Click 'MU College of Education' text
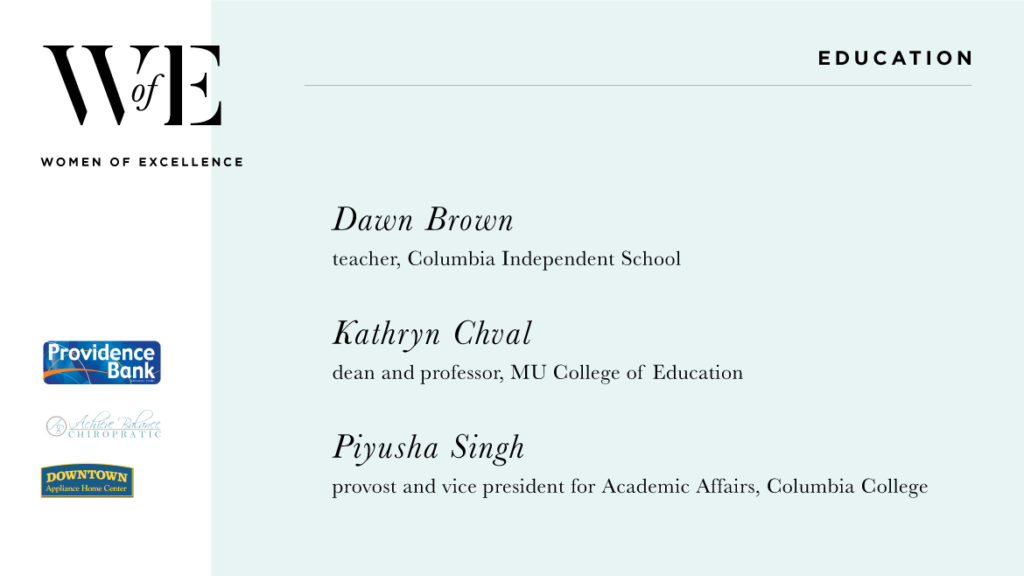This screenshot has width=1024, height=576. (x=627, y=373)
